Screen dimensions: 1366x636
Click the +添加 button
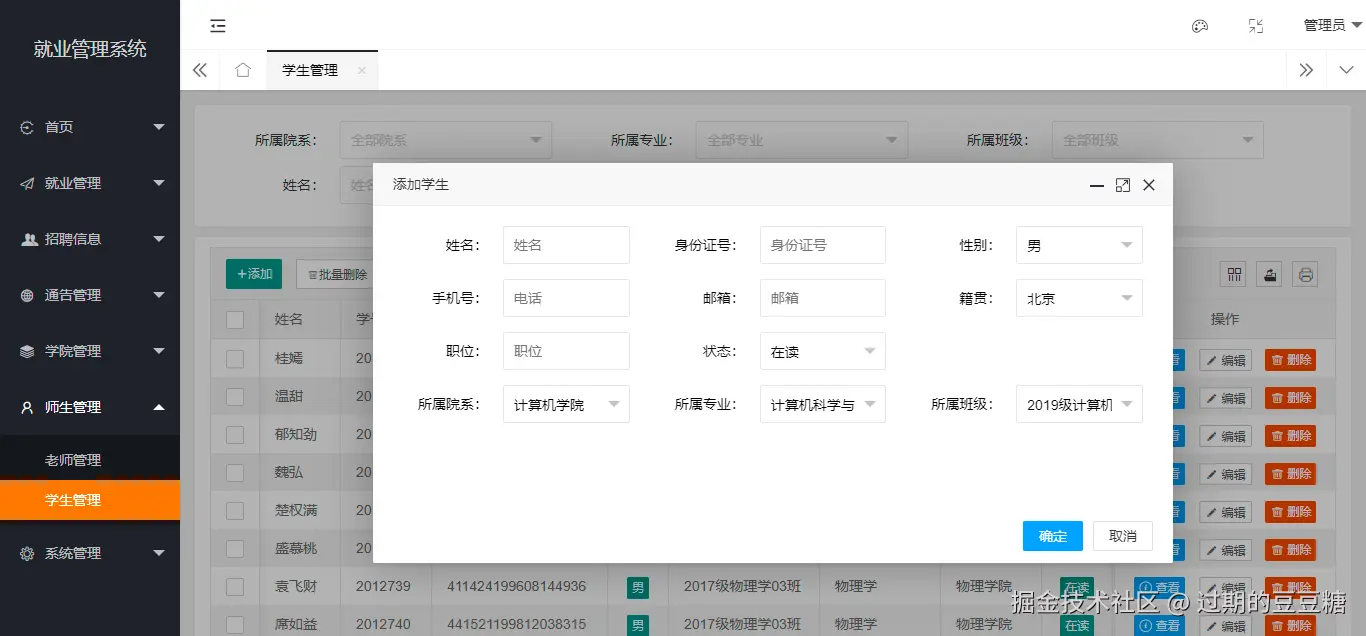254,274
